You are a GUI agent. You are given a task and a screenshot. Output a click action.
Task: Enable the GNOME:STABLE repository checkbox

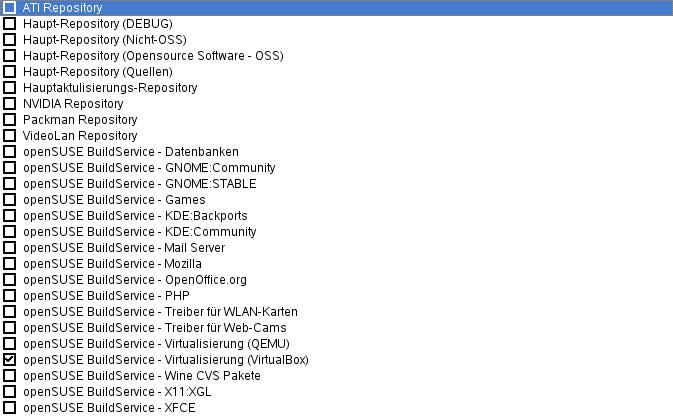9,184
